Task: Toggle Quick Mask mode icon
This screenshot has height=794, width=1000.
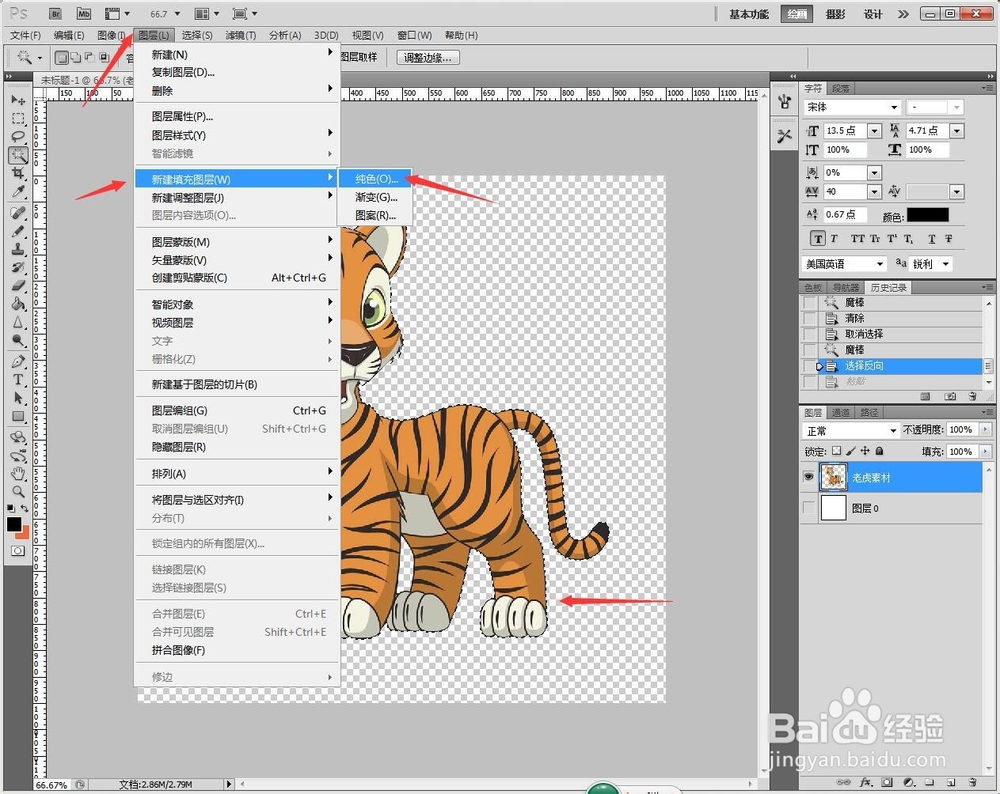Action: pyautogui.click(x=18, y=550)
